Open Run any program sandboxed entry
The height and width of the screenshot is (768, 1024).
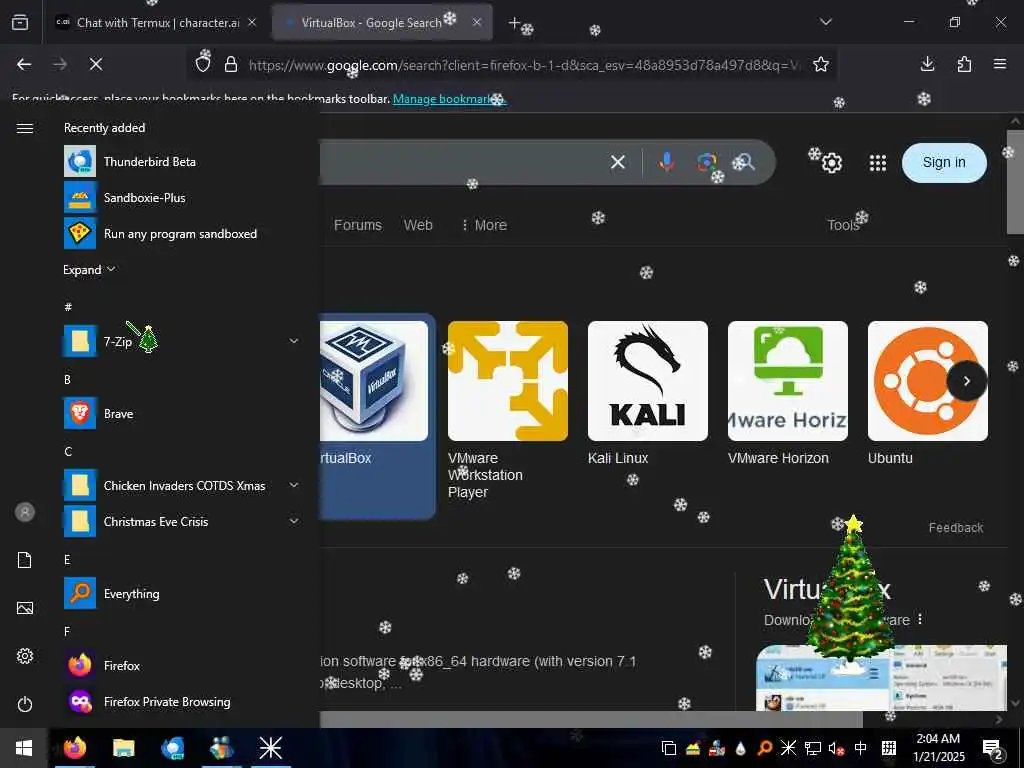[x=183, y=233]
